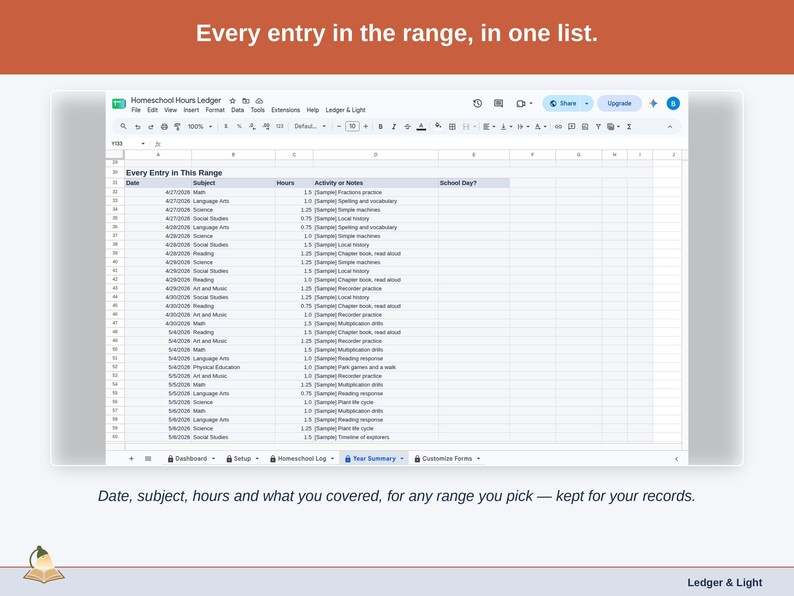The image size is (794, 596).
Task: Open the zoom 100% dropdown
Action: pyautogui.click(x=200, y=127)
